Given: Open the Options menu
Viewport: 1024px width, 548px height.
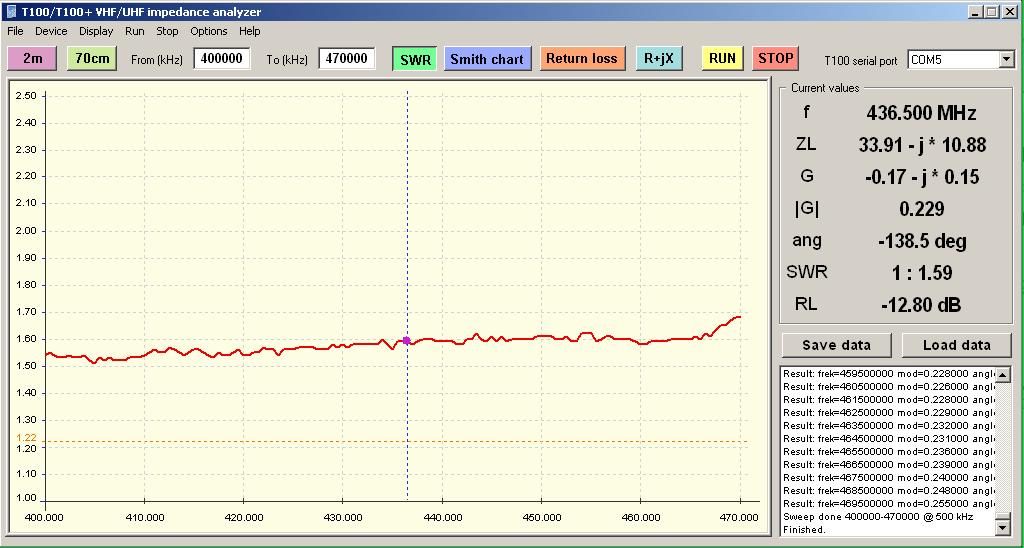Looking at the screenshot, I should coord(209,31).
